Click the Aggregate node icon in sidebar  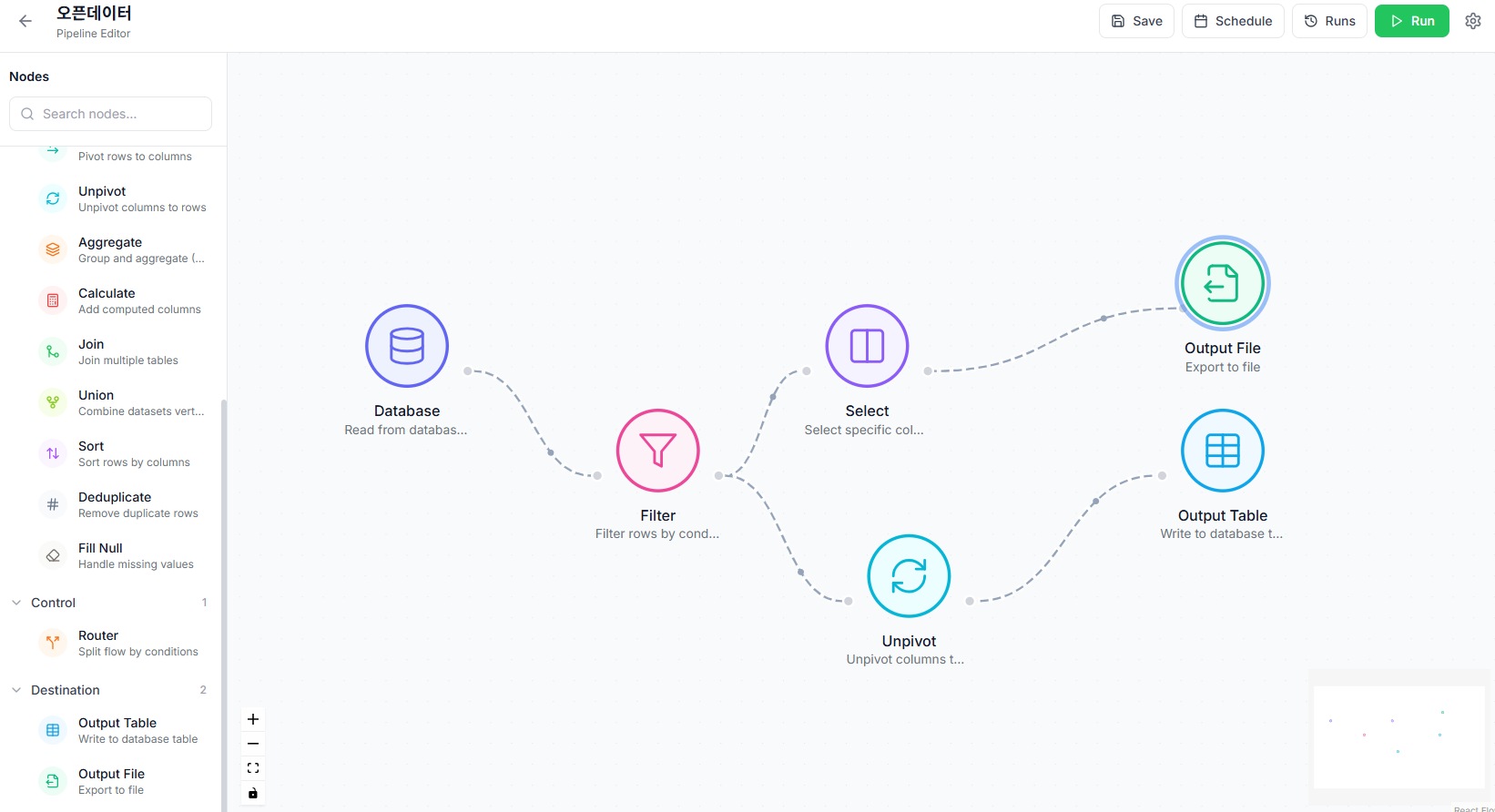tap(53, 249)
